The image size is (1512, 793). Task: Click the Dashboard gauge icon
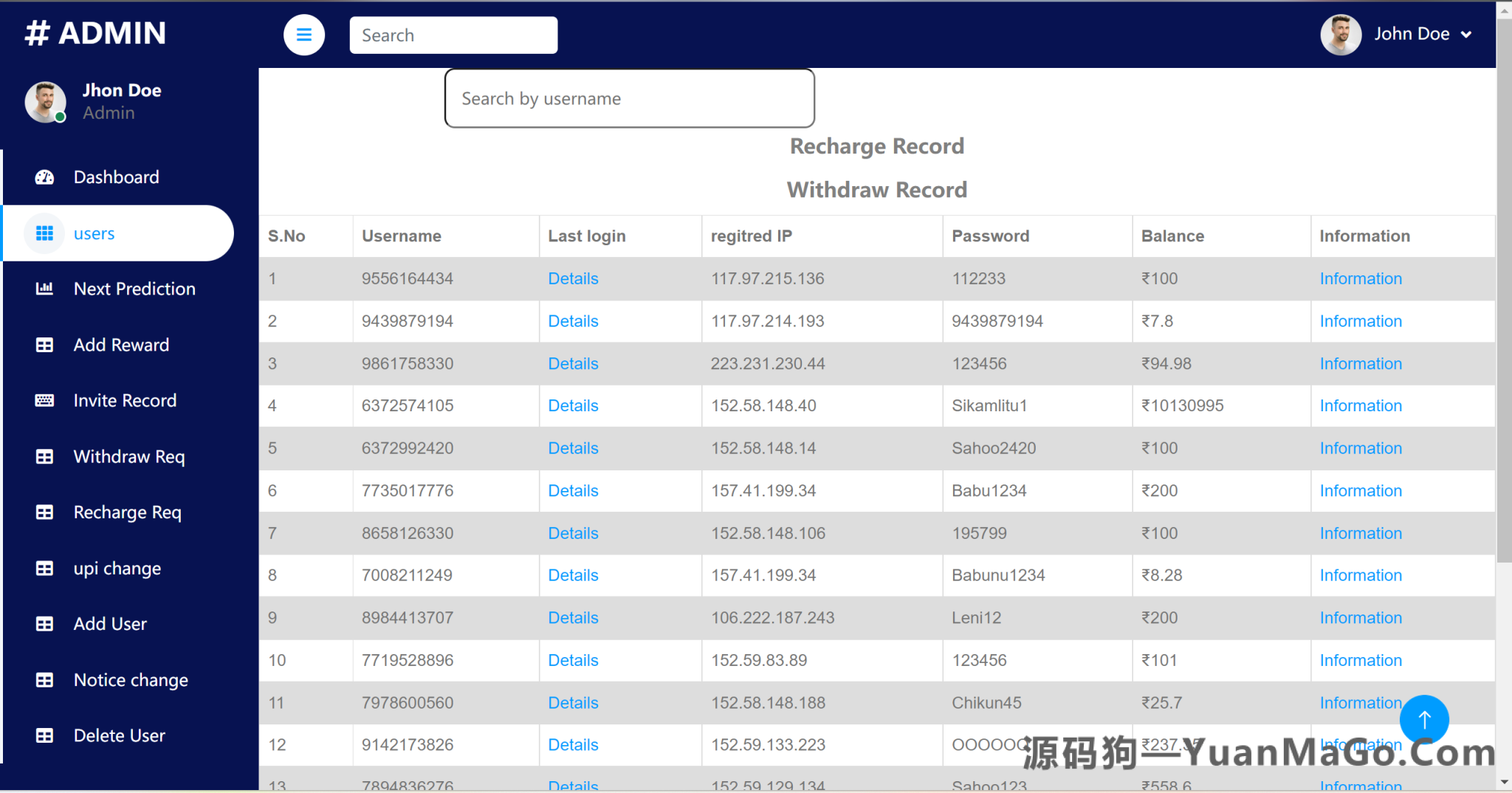pyautogui.click(x=44, y=177)
